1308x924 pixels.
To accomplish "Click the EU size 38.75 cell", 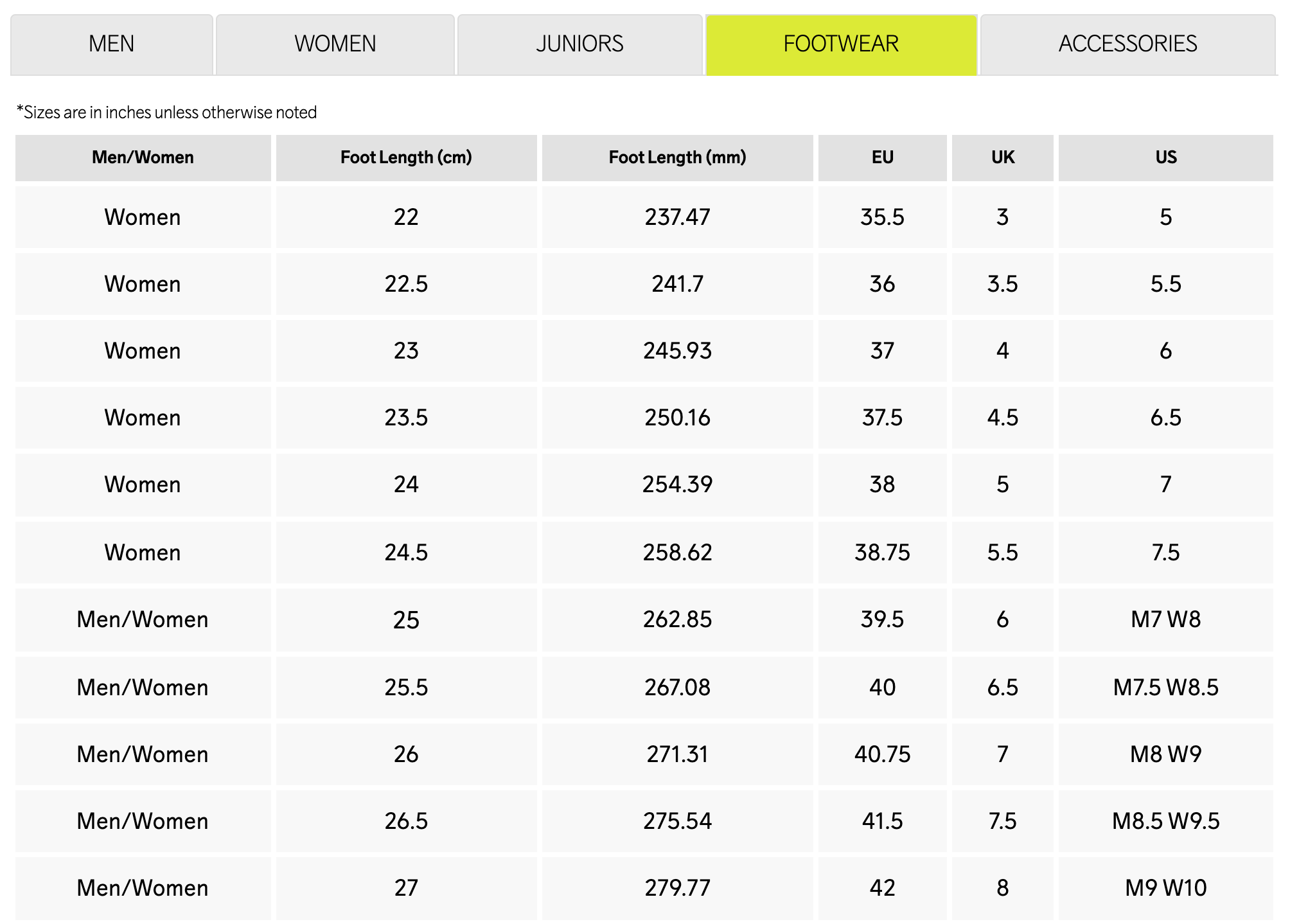I will pos(882,553).
